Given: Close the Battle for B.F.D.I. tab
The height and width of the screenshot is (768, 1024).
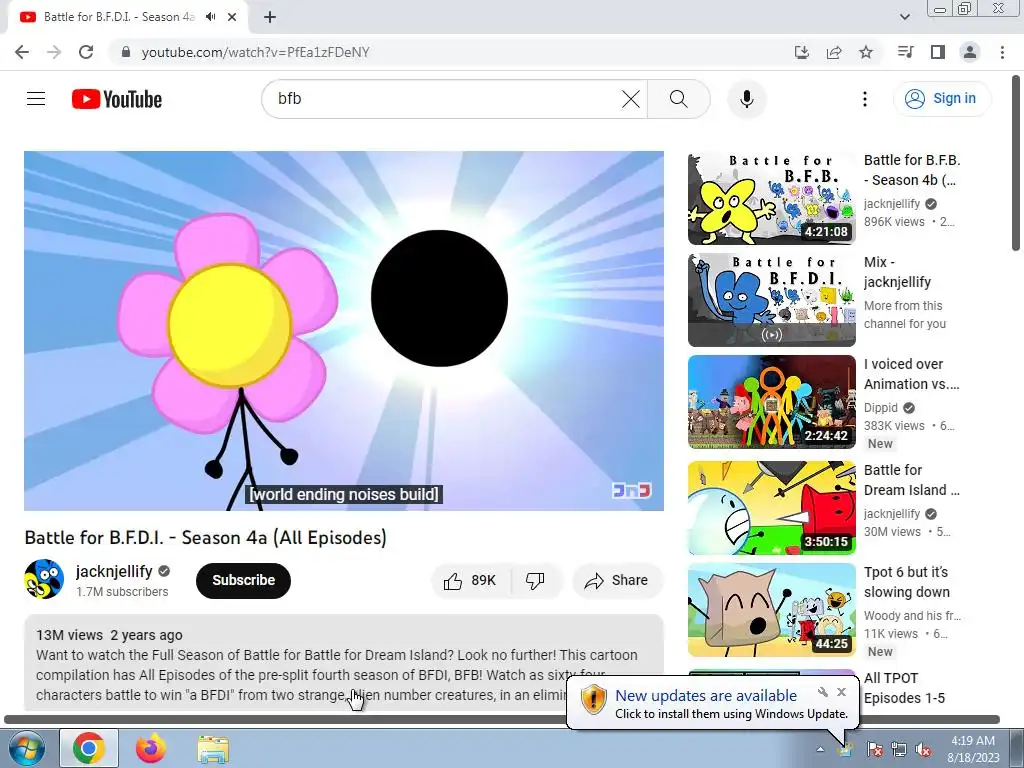Looking at the screenshot, I should pyautogui.click(x=232, y=17).
